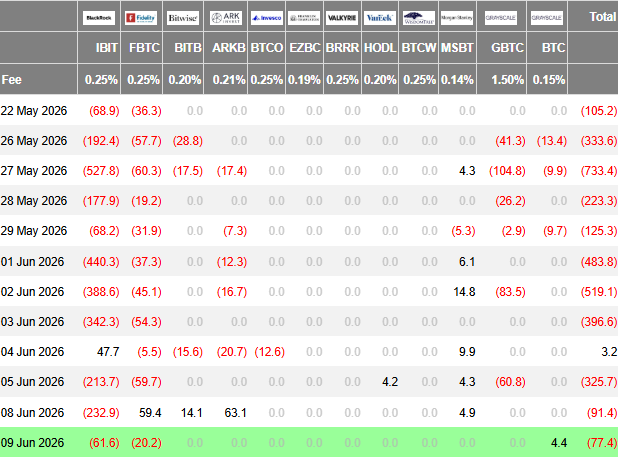
Task: Click the (440.3) IBIT outflow value
Action: pyautogui.click(x=101, y=262)
